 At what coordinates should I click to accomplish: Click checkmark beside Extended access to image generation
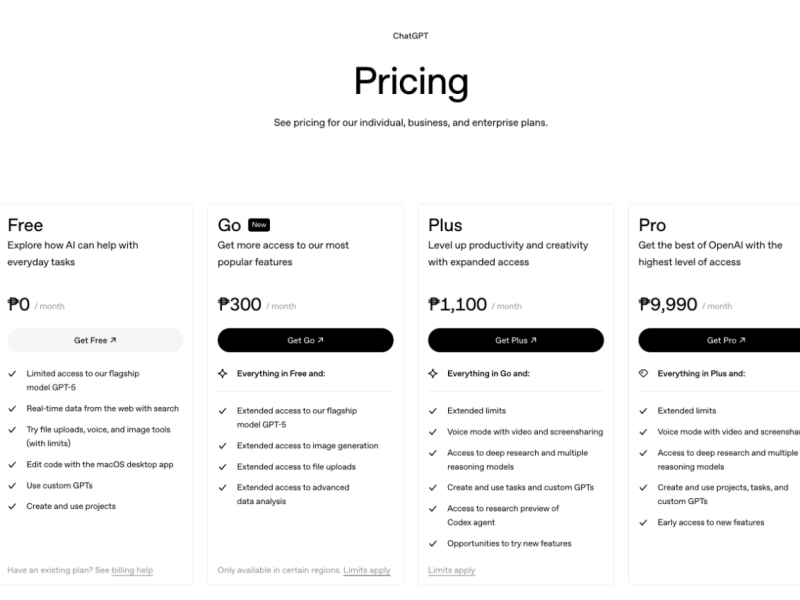(x=222, y=446)
